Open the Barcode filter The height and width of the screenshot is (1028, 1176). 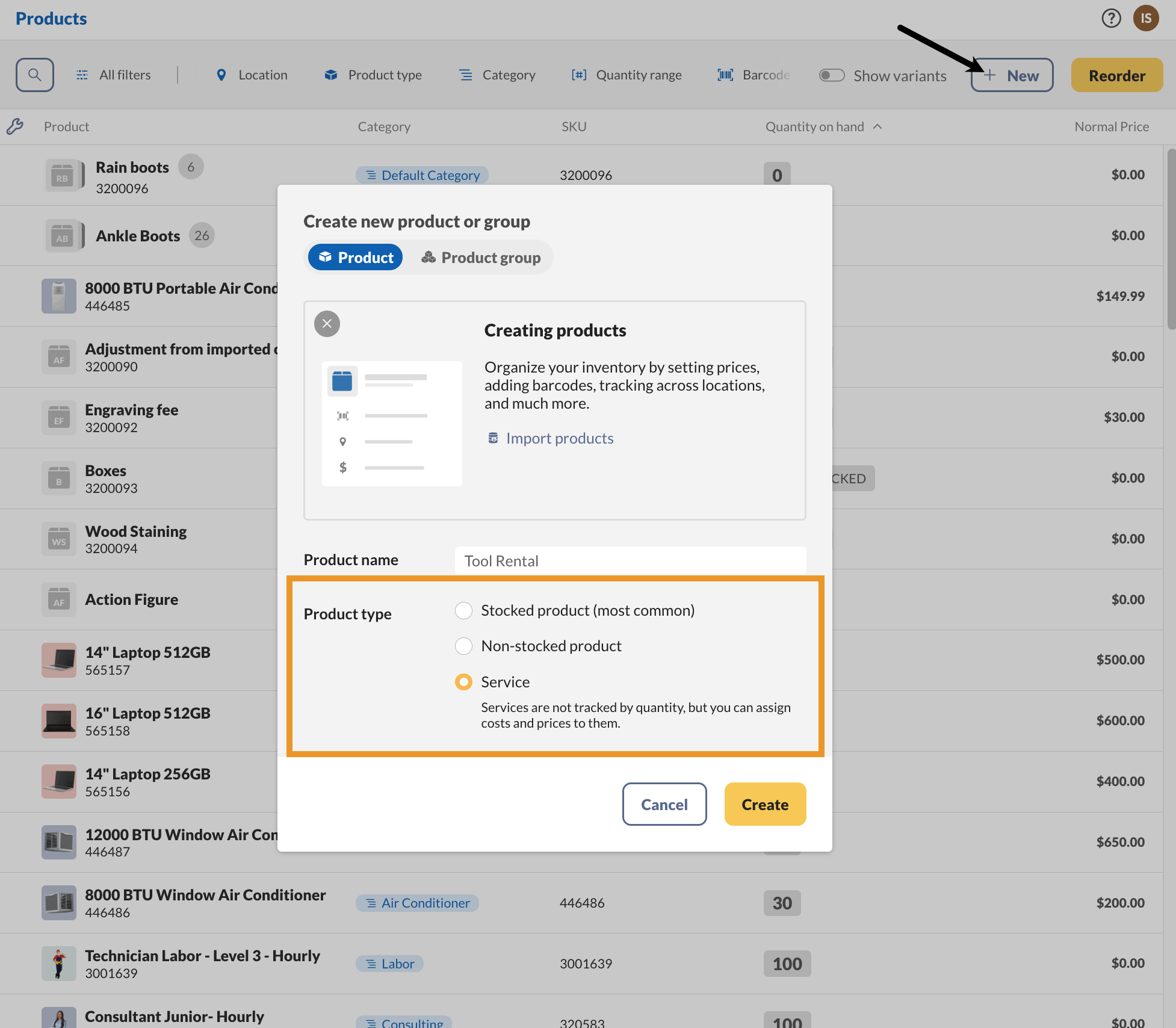click(x=752, y=75)
